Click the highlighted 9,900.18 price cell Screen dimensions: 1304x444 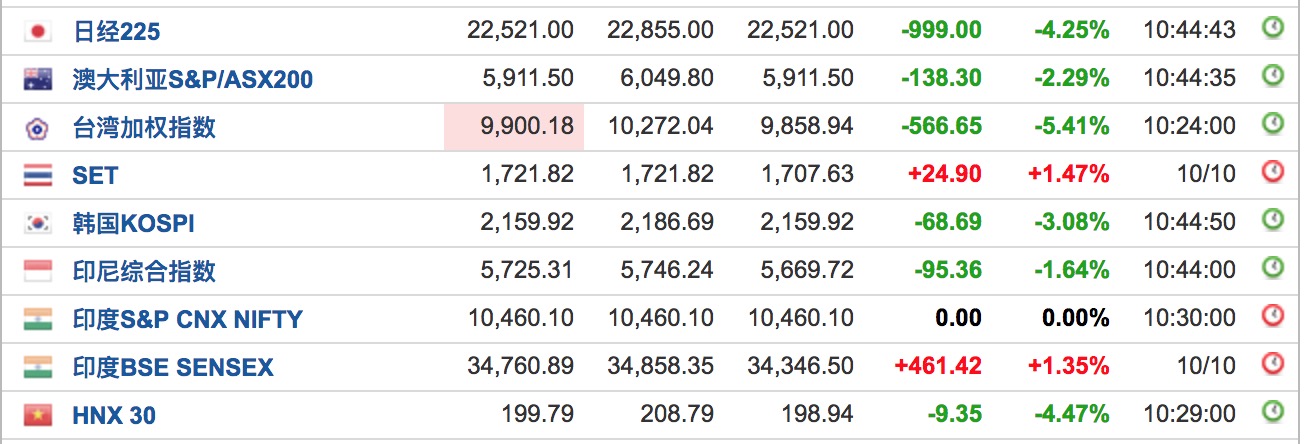click(x=514, y=127)
